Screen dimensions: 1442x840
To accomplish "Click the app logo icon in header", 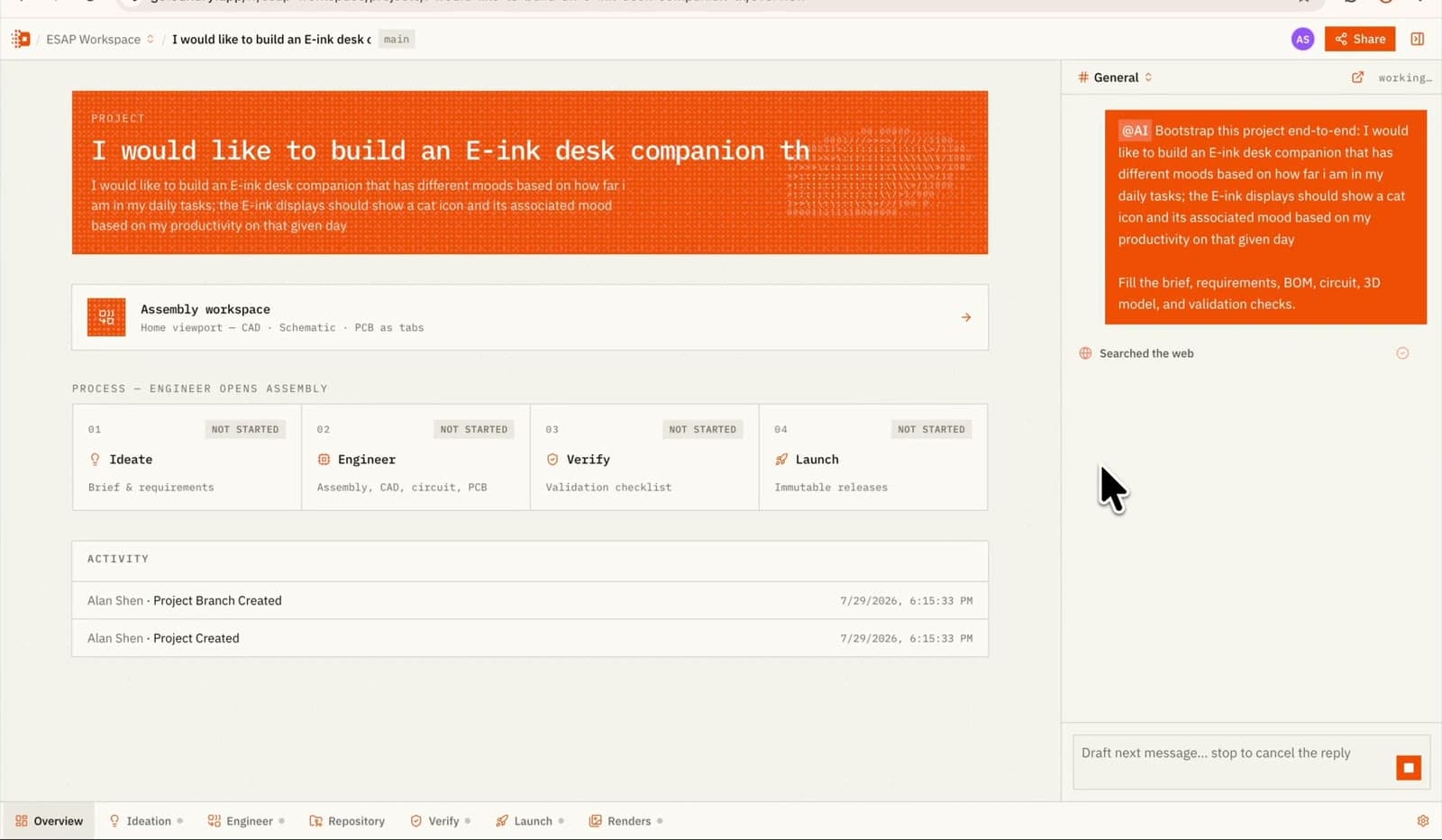I will (21, 39).
